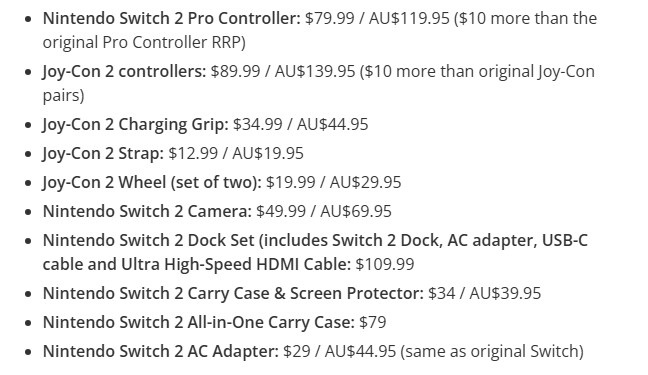Select the Joy-Con 2 Strap label
Screen dimensions: 648x375
coord(103,153)
